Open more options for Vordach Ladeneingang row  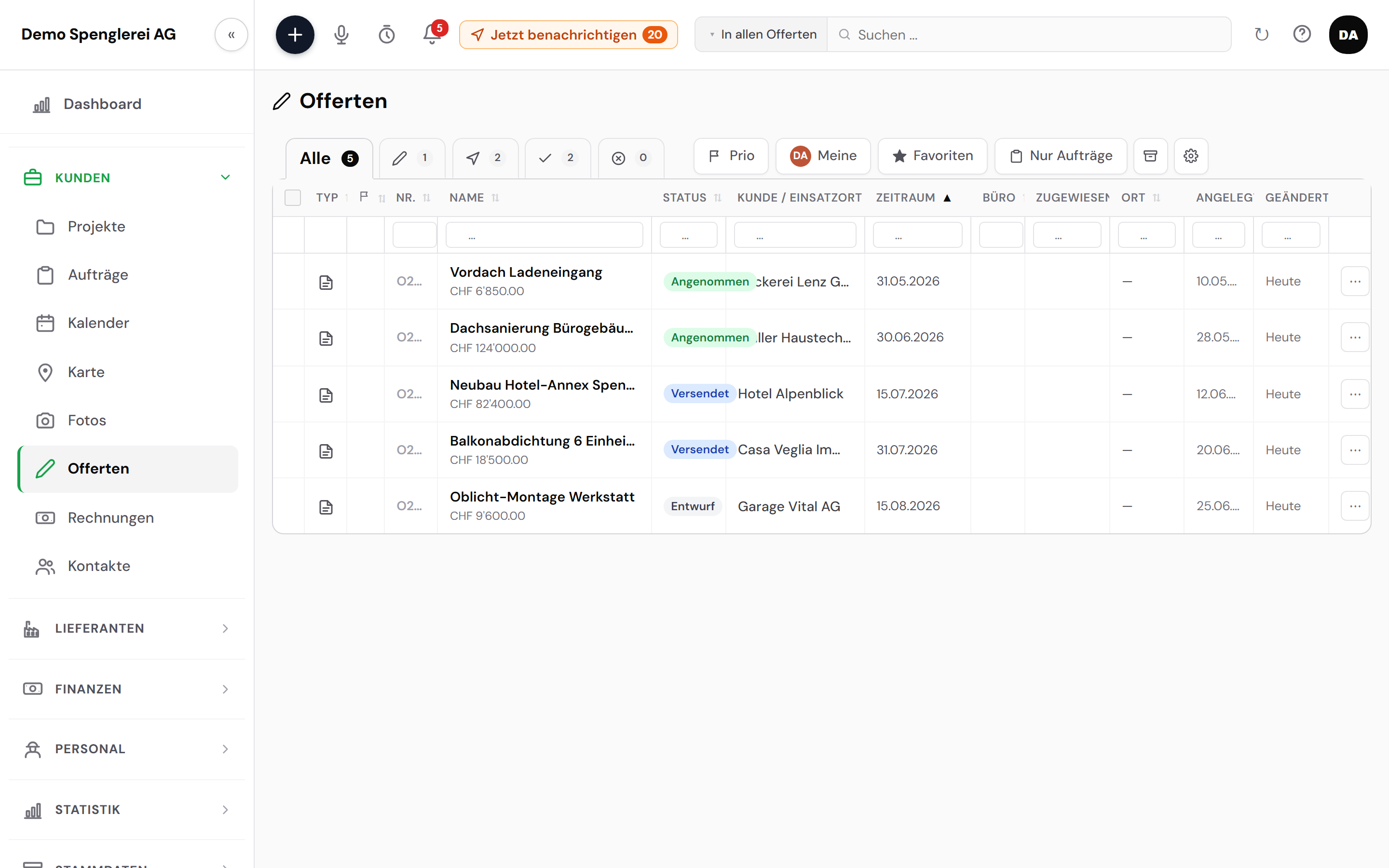pyautogui.click(x=1355, y=281)
